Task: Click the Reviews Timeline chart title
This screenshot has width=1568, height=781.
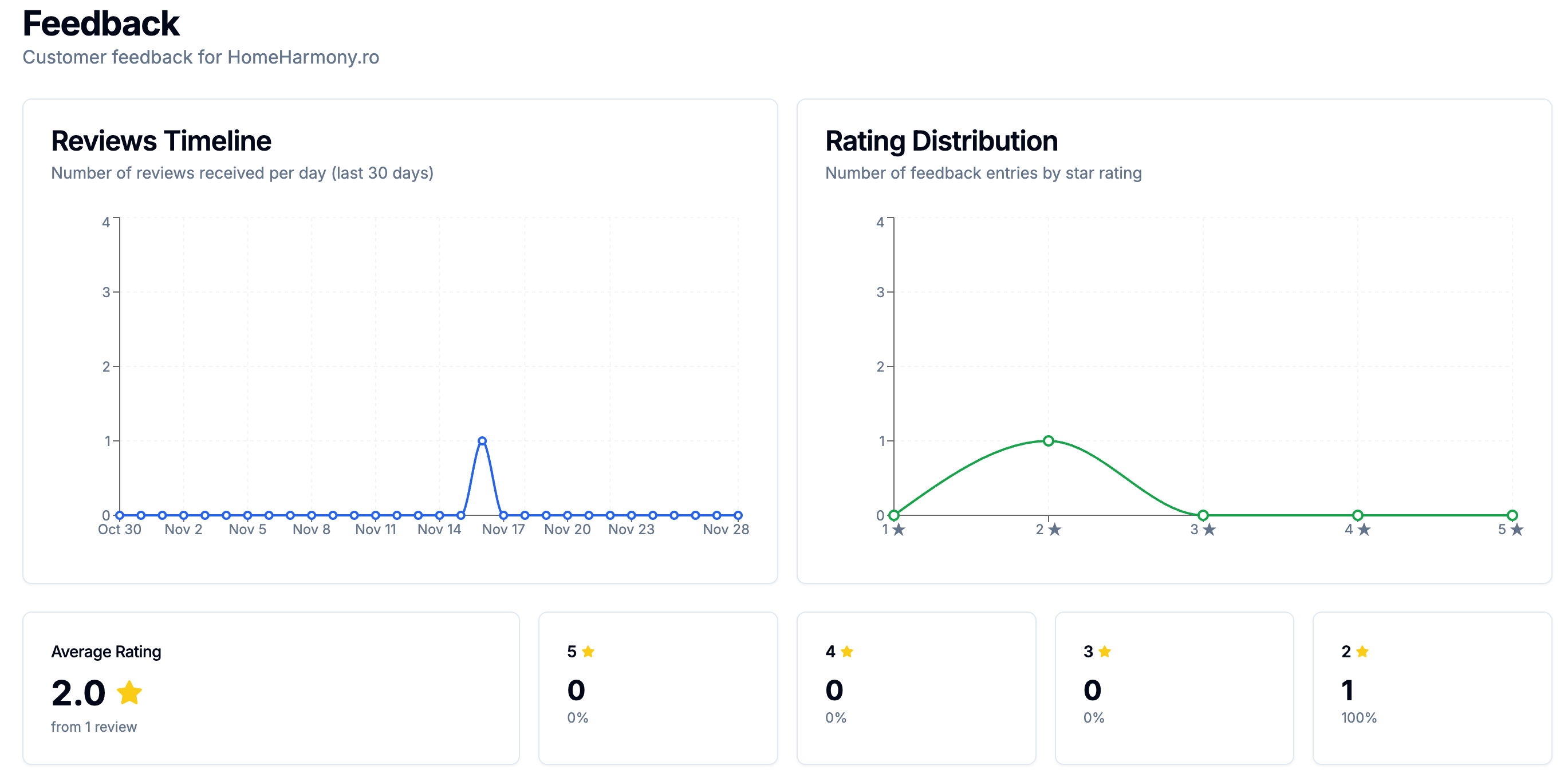Action: (x=161, y=141)
